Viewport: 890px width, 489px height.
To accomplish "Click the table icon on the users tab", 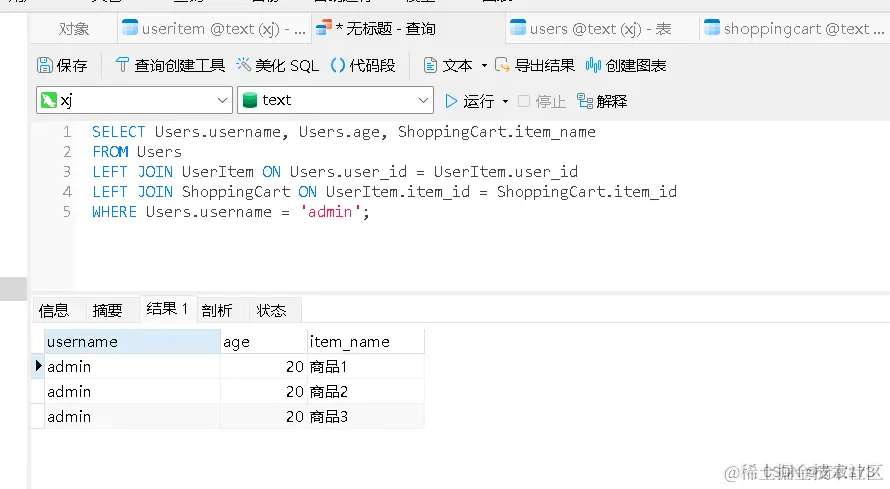I will (x=518, y=27).
